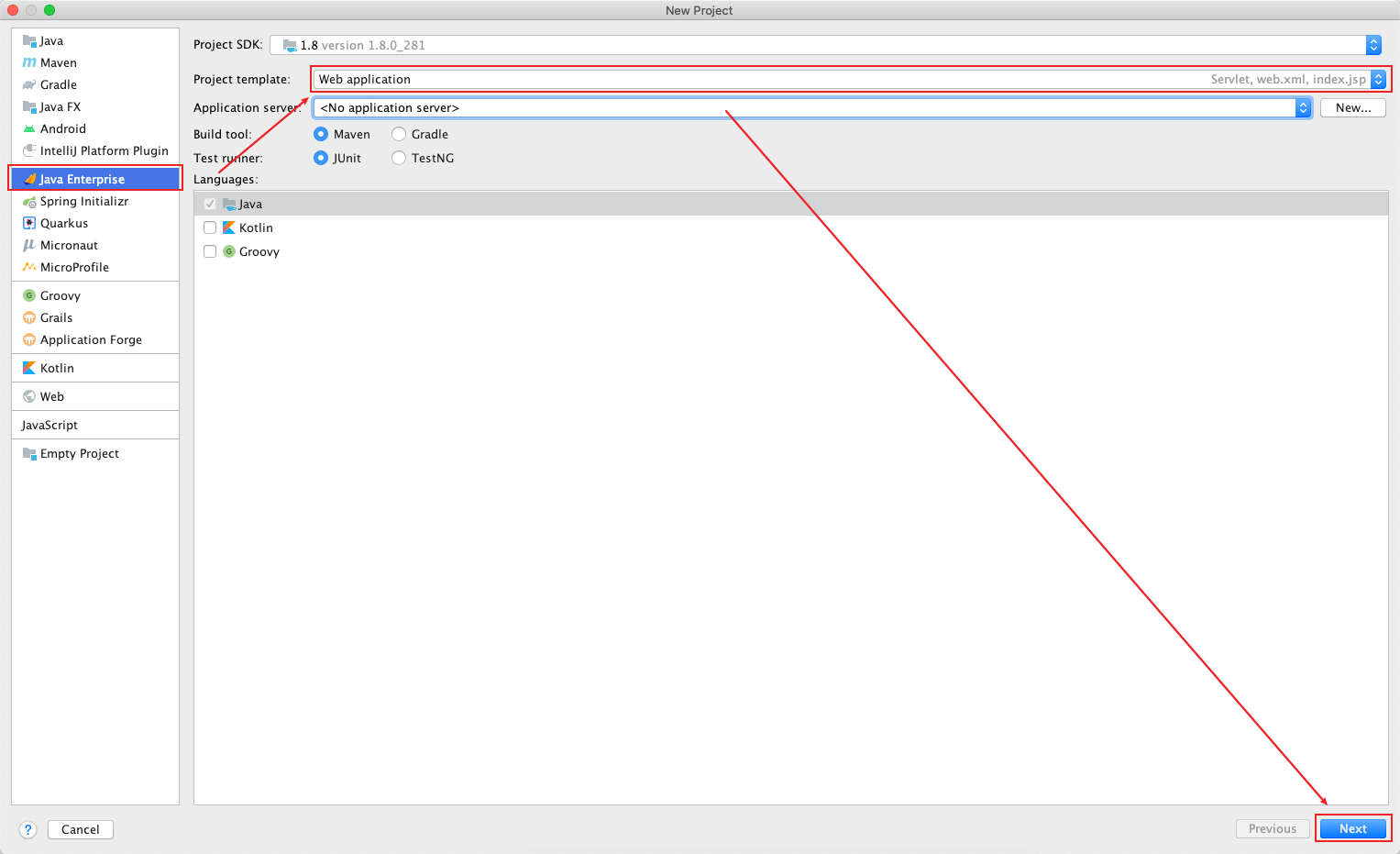Viewport: 1400px width, 854px height.
Task: Click the Maven 'm' icon
Action: (x=29, y=62)
